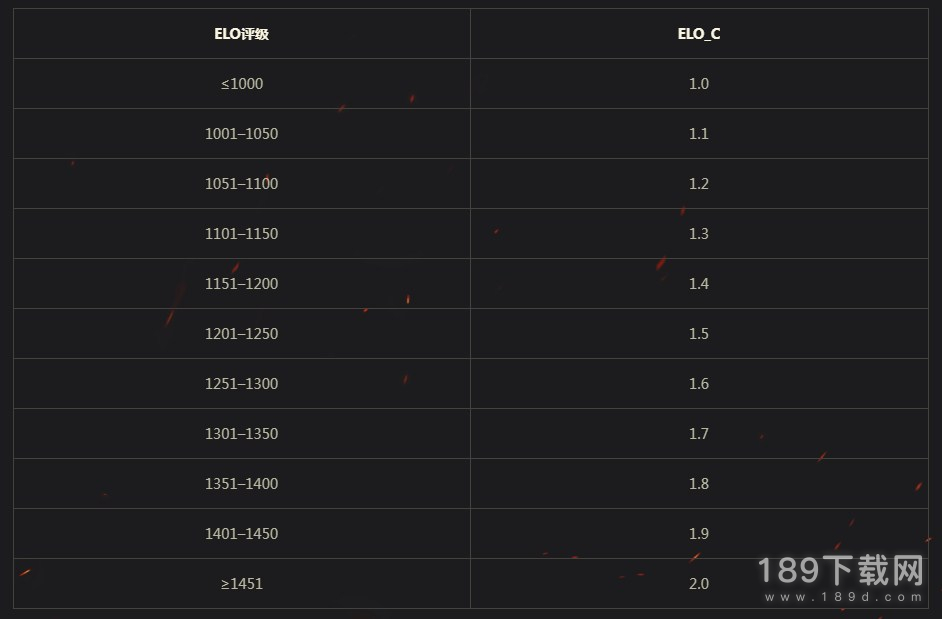This screenshot has width=942, height=619.
Task: Select the 1151–1200 rating cell
Action: [x=242, y=283]
